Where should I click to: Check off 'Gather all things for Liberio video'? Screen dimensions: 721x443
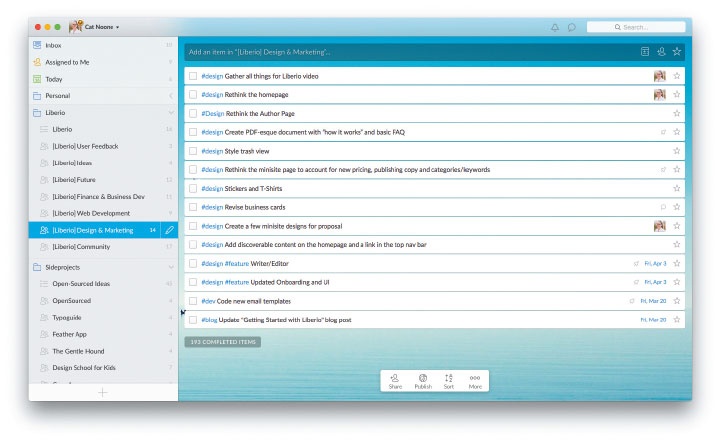pos(193,76)
